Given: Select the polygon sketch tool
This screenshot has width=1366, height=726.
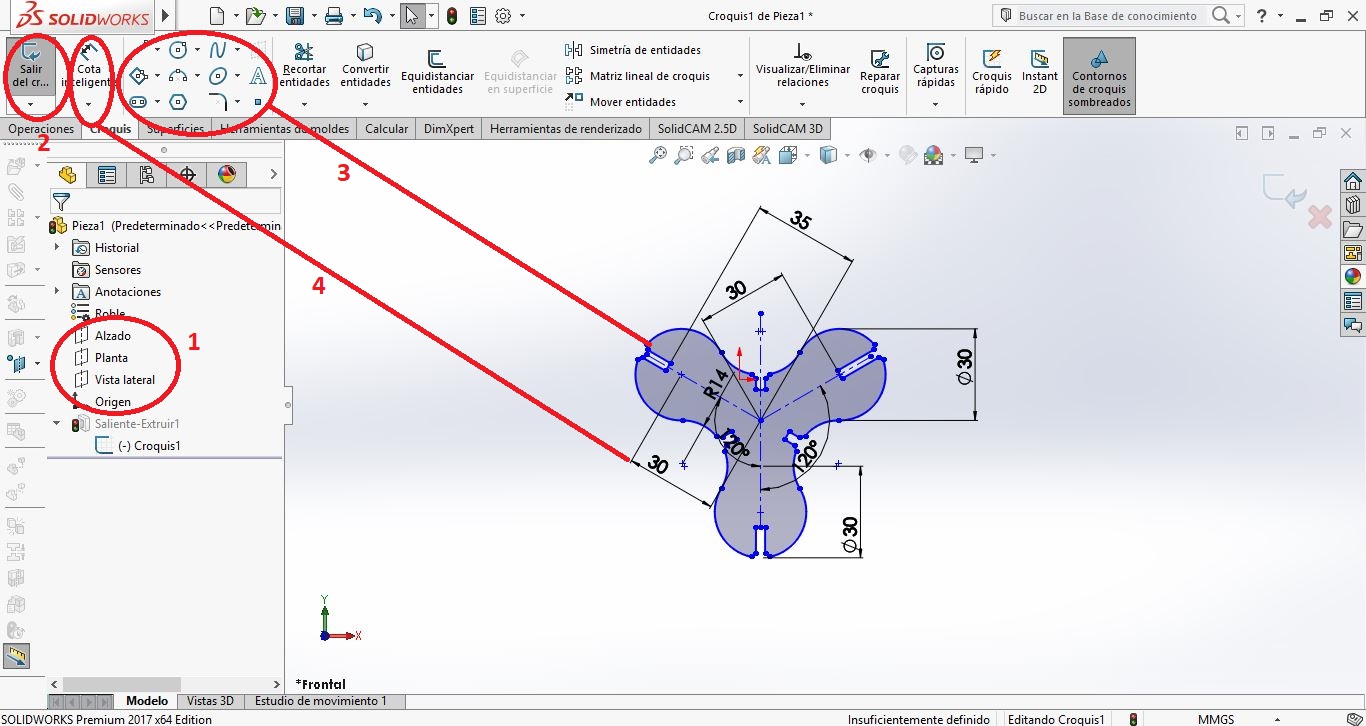Looking at the screenshot, I should pyautogui.click(x=178, y=102).
